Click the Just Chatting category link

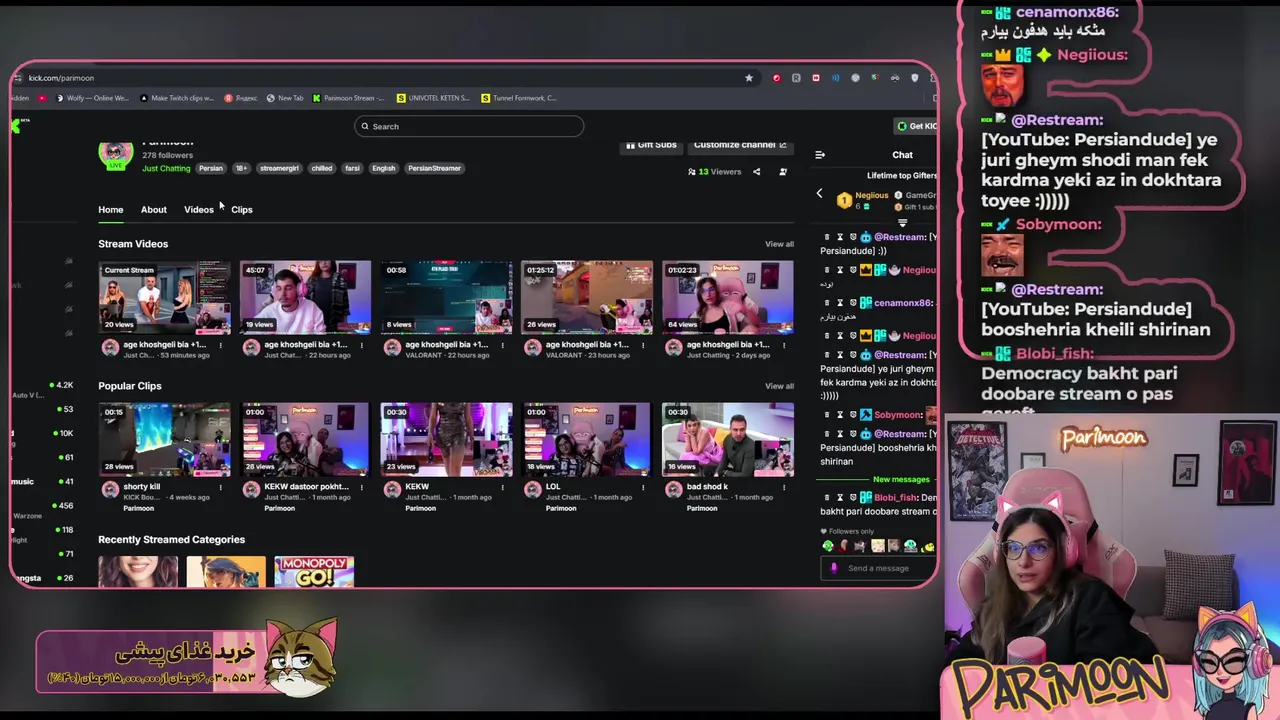point(166,168)
